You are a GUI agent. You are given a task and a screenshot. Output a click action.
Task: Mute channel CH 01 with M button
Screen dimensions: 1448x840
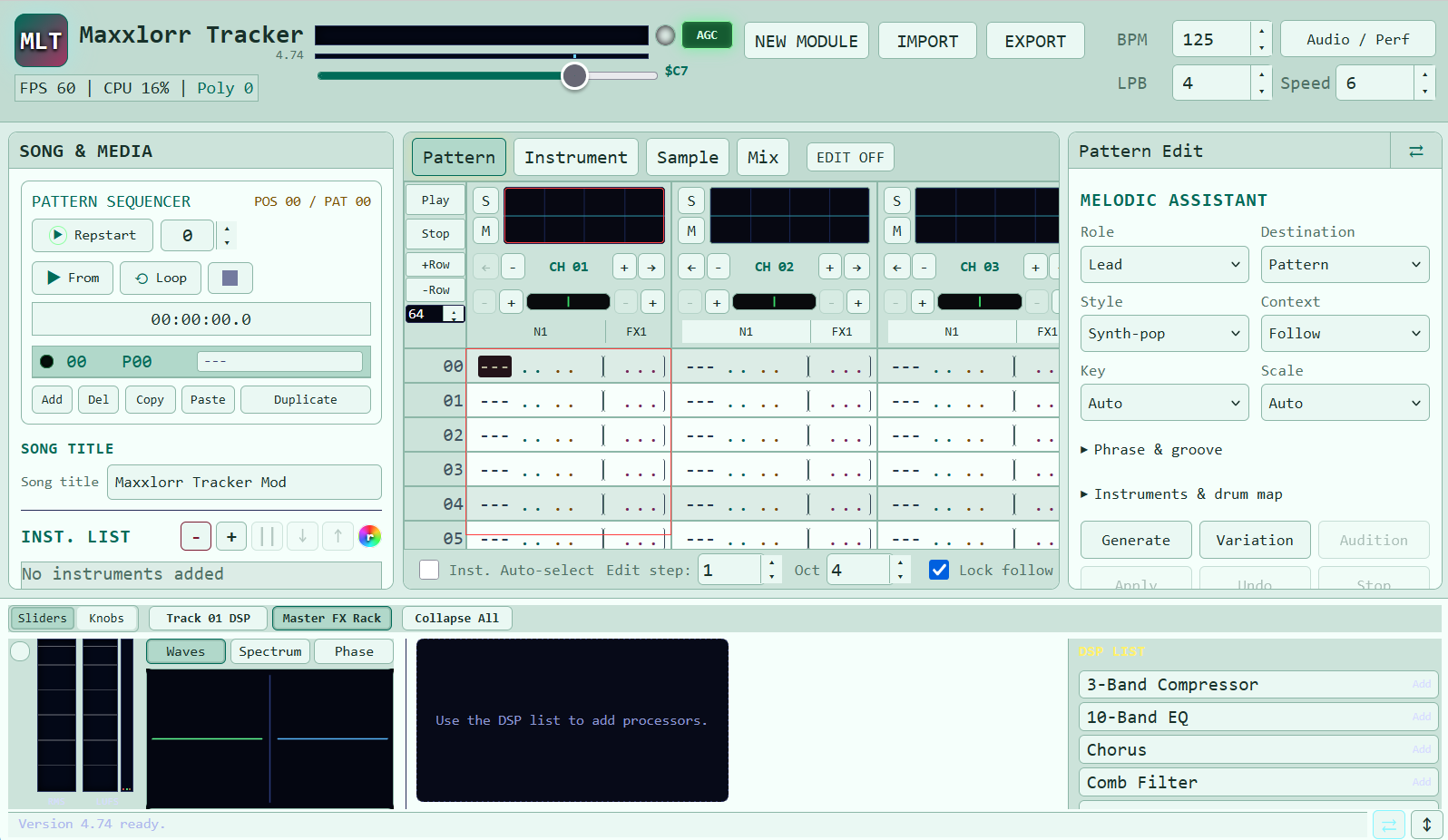click(486, 231)
